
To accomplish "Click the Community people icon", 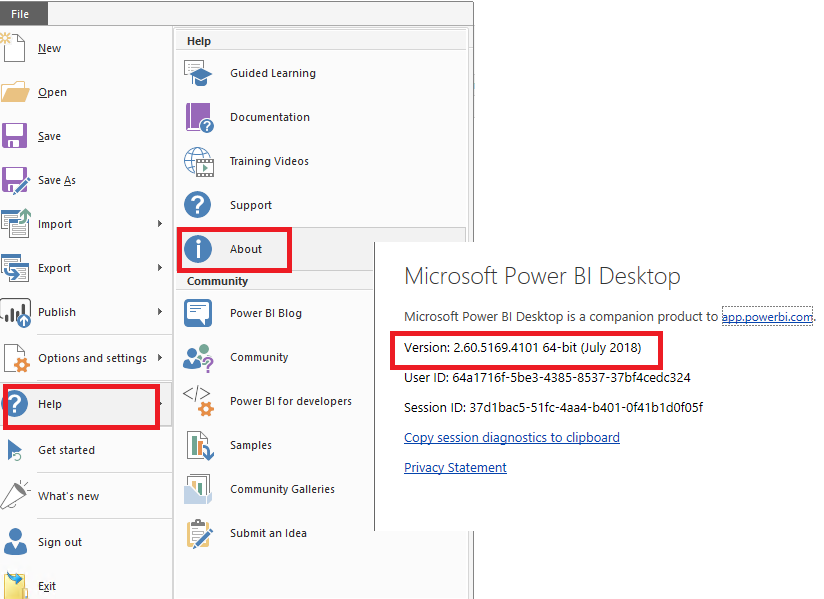I will coord(198,357).
